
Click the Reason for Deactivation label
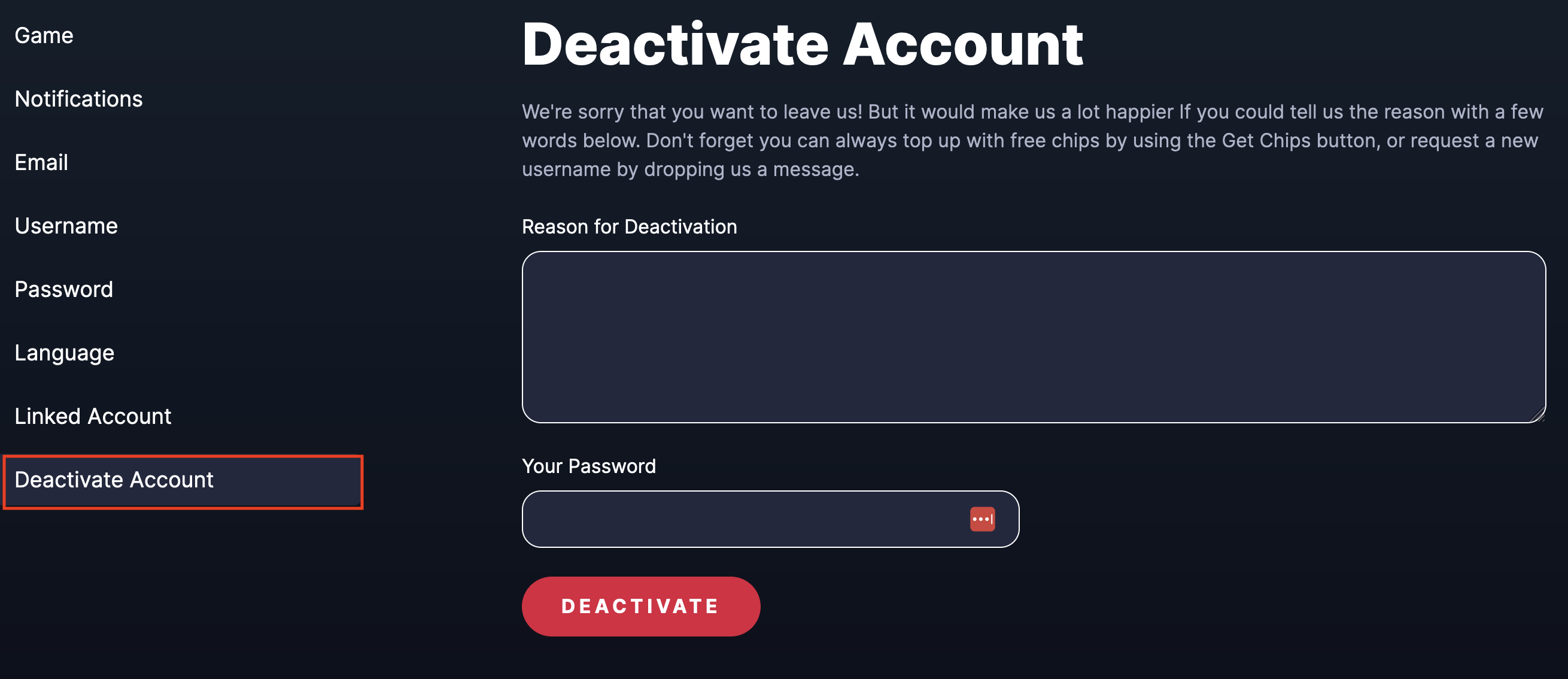coord(629,226)
